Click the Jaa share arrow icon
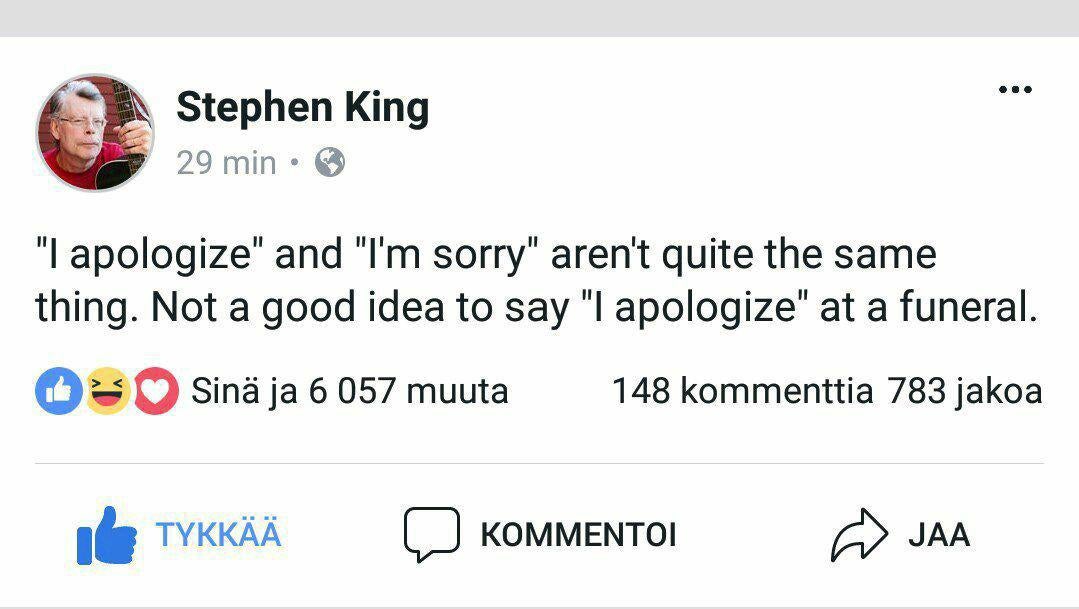 point(859,535)
